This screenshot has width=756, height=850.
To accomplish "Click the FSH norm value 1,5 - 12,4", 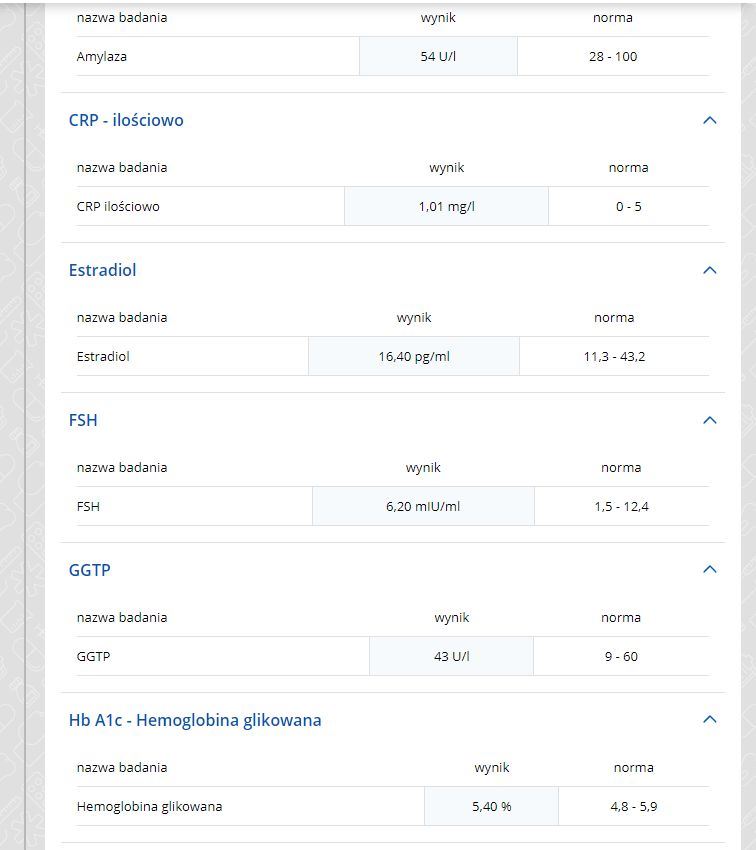I will click(x=621, y=506).
